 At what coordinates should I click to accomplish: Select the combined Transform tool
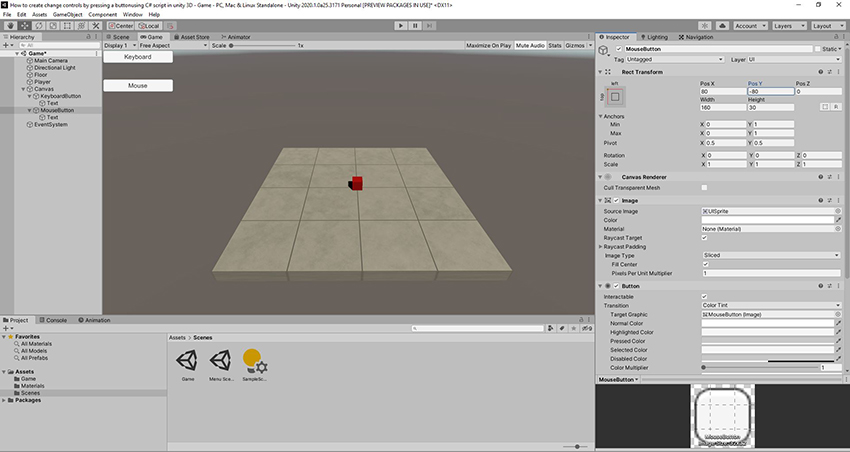click(81, 25)
